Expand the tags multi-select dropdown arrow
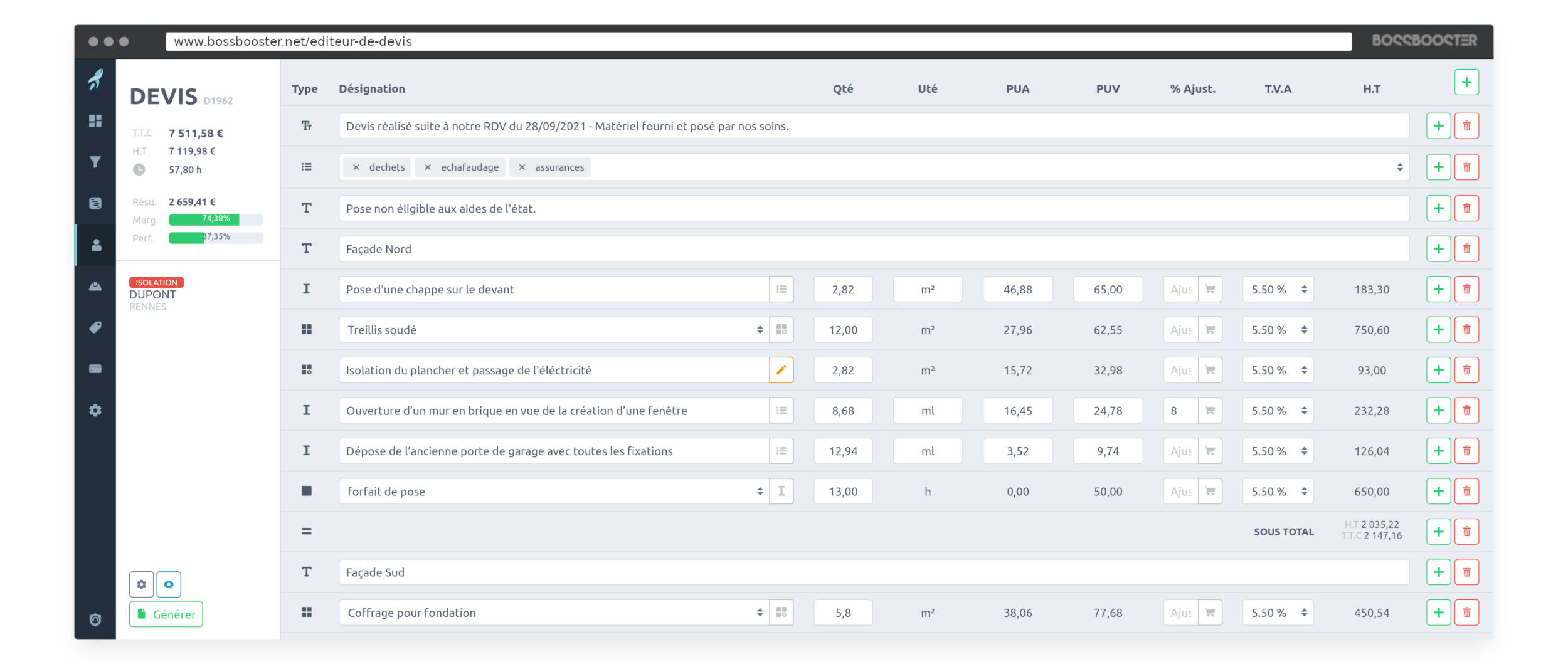The image size is (1568, 664). (x=1400, y=167)
